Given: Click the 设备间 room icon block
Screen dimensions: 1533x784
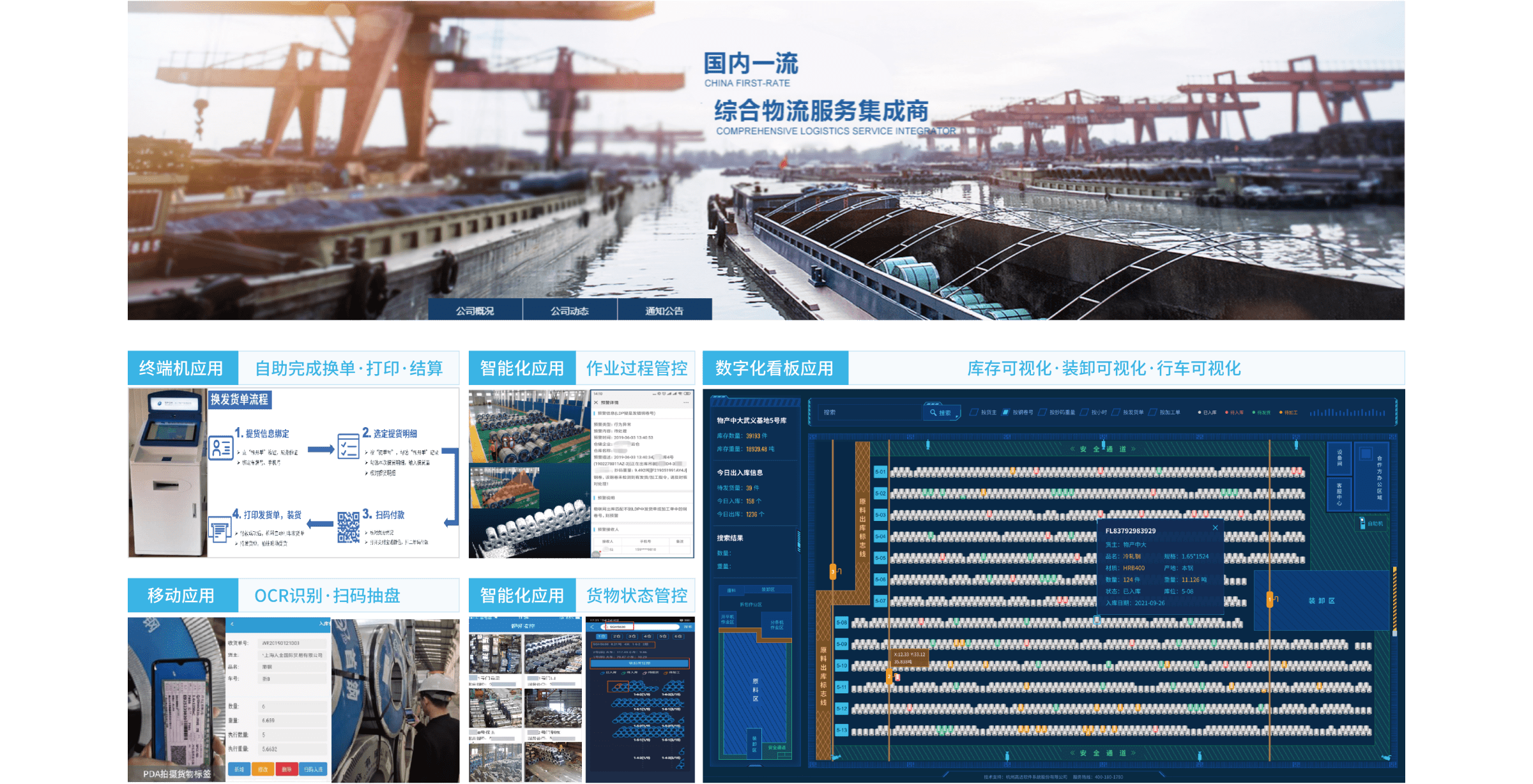Looking at the screenshot, I should click(1339, 457).
